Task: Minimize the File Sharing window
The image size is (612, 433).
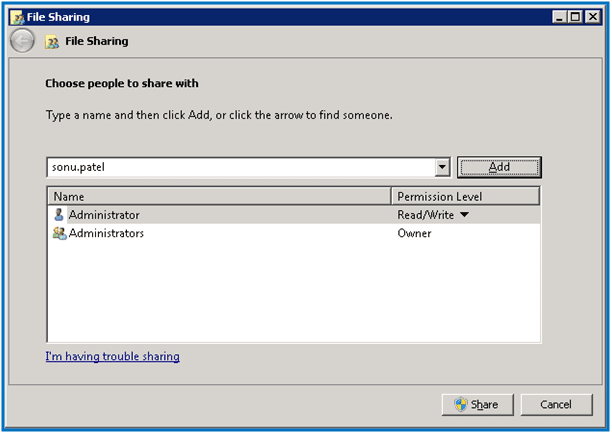Action: click(561, 17)
